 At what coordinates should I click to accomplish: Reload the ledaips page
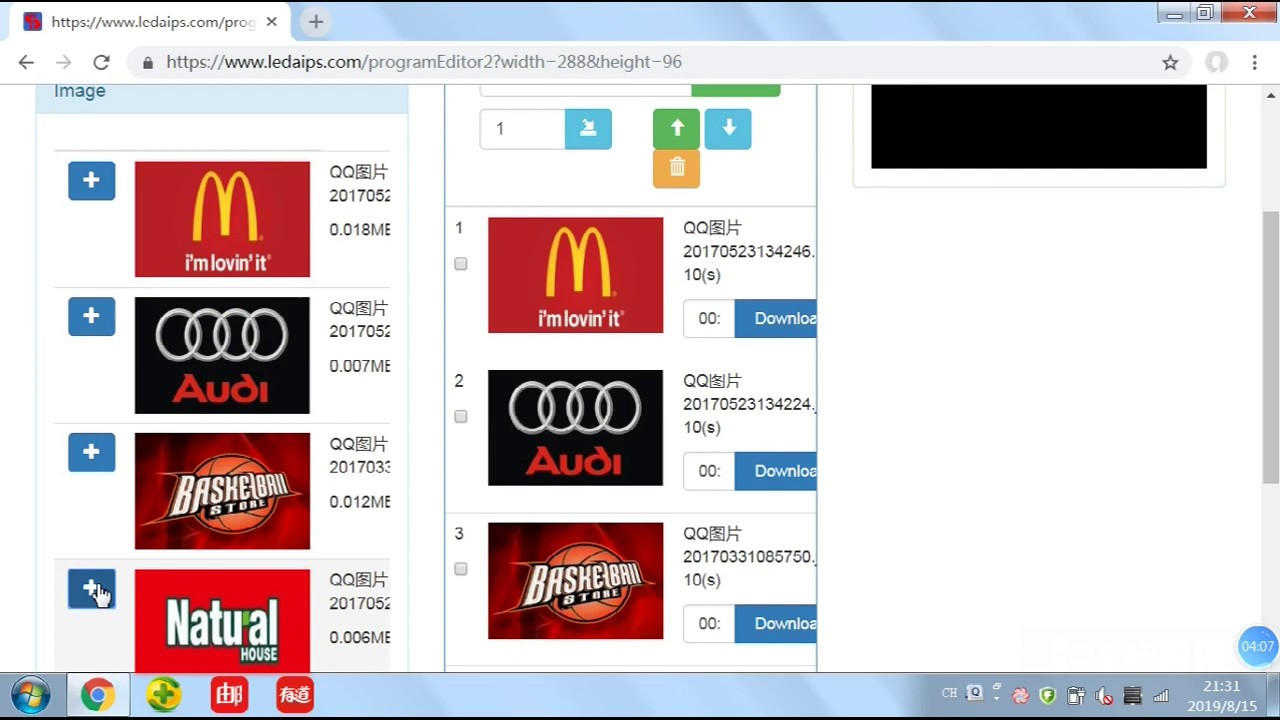101,62
